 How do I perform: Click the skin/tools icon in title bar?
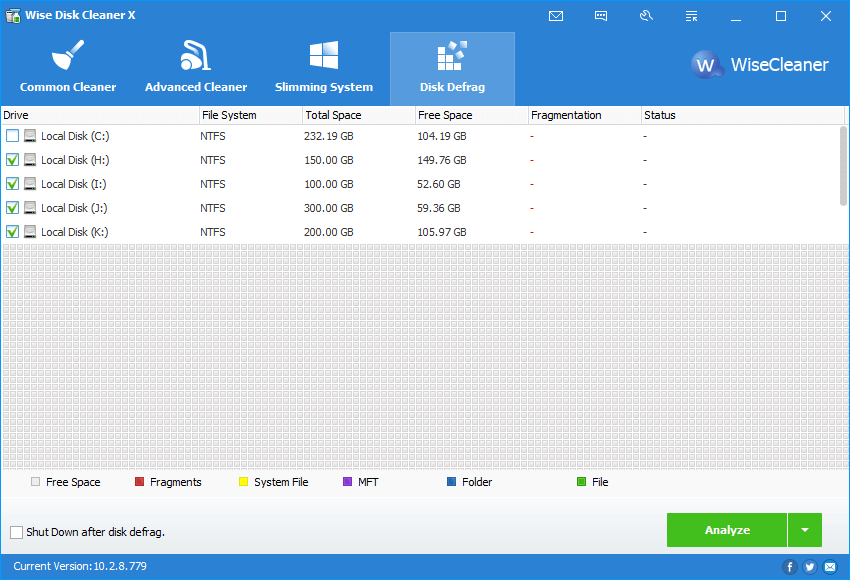click(646, 16)
